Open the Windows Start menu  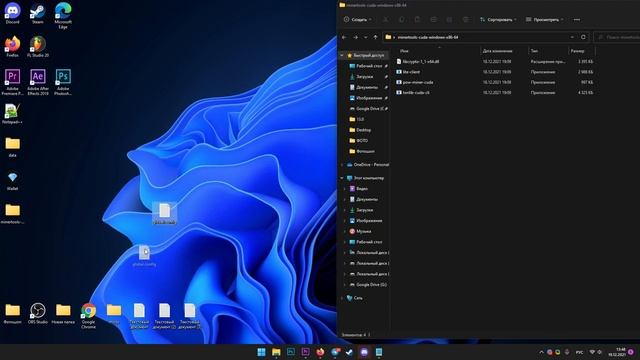(x=261, y=352)
